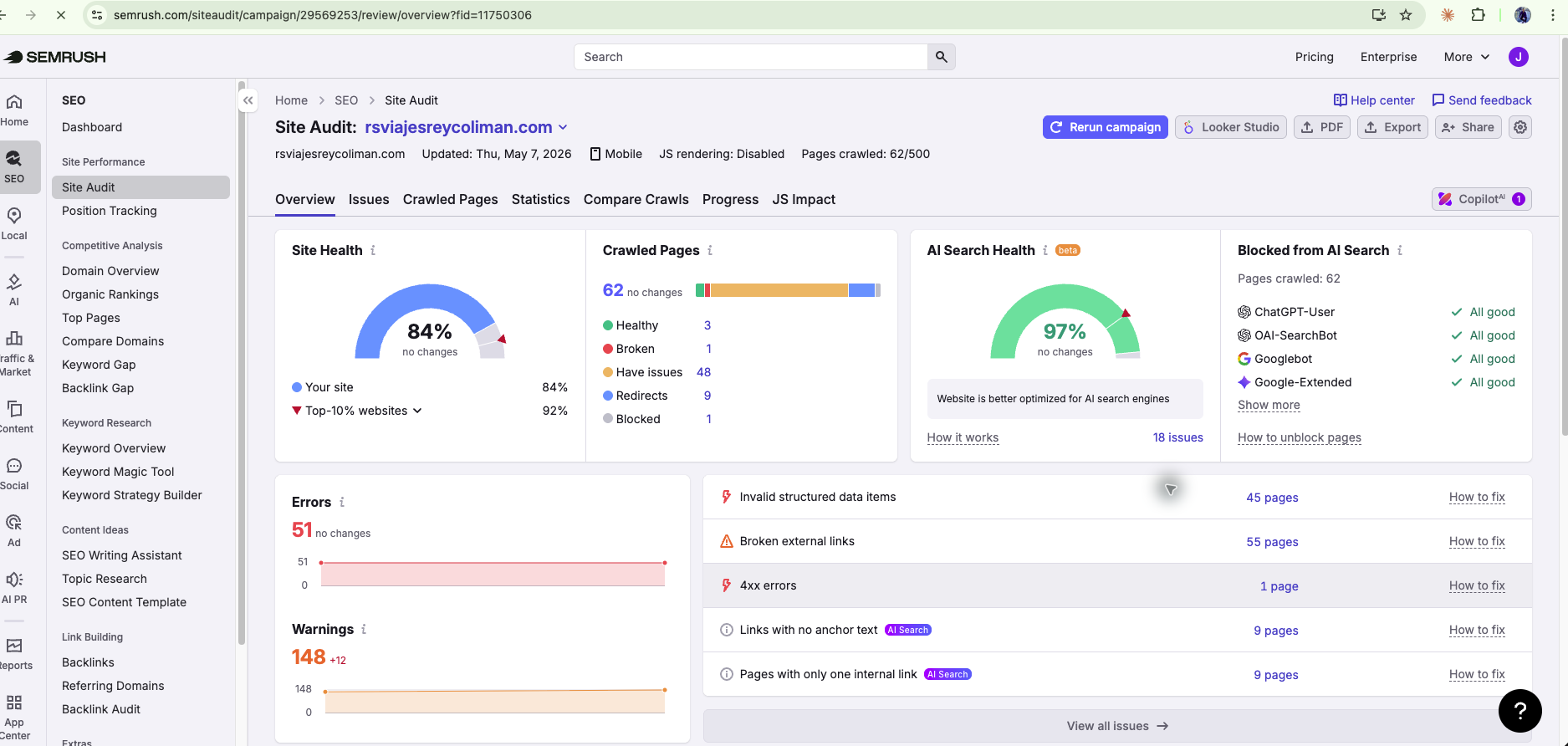
Task: Click the Send feedback link
Action: [1482, 100]
